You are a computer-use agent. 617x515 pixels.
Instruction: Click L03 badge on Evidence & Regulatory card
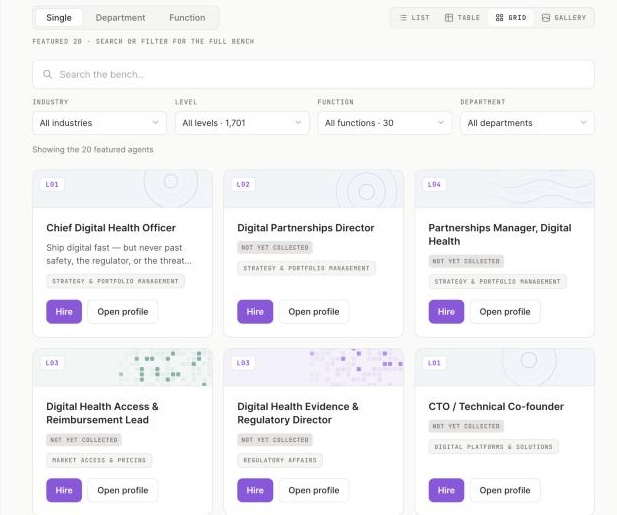click(243, 363)
